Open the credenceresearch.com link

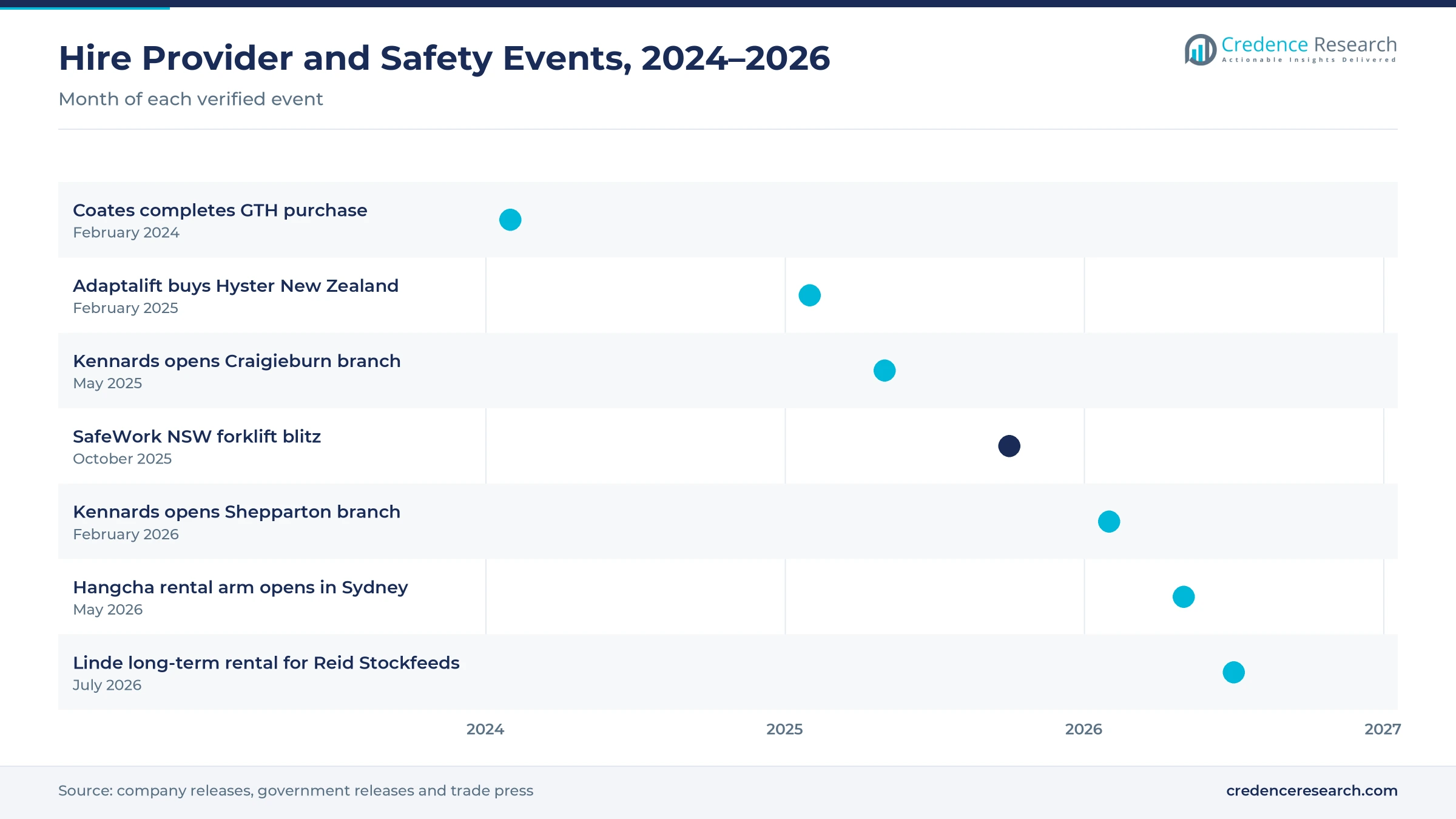(1312, 790)
